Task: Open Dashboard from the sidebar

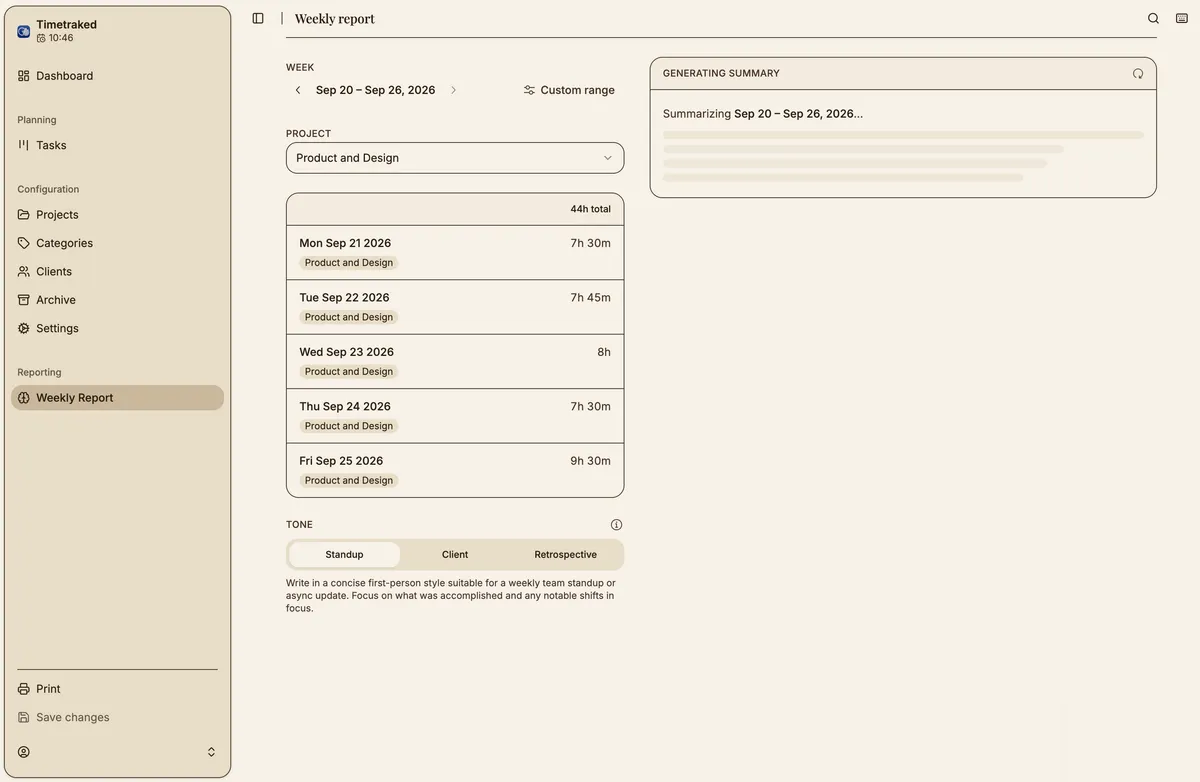Action: tap(117, 76)
